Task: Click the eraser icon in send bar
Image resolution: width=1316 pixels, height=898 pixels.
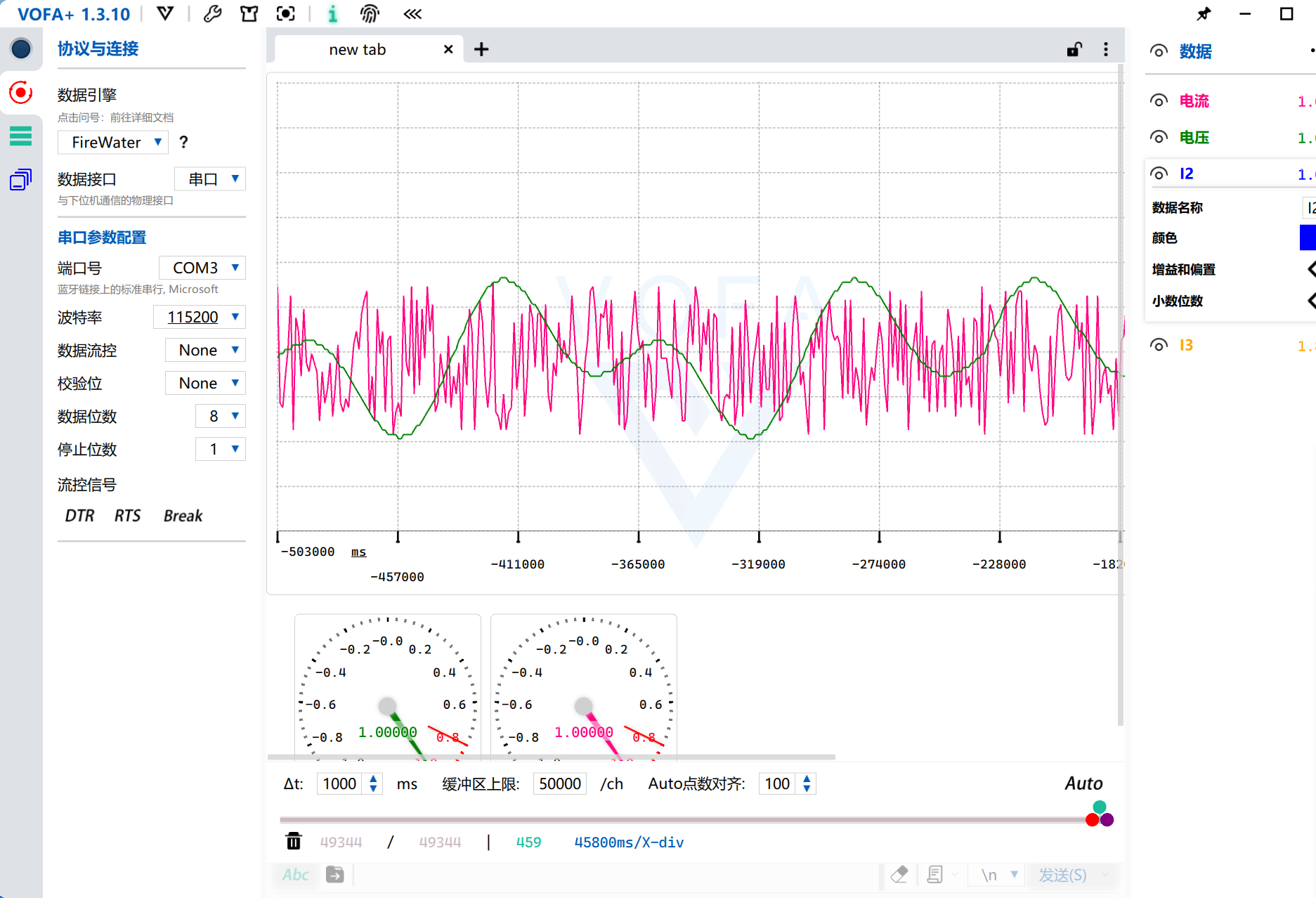Action: 899,875
